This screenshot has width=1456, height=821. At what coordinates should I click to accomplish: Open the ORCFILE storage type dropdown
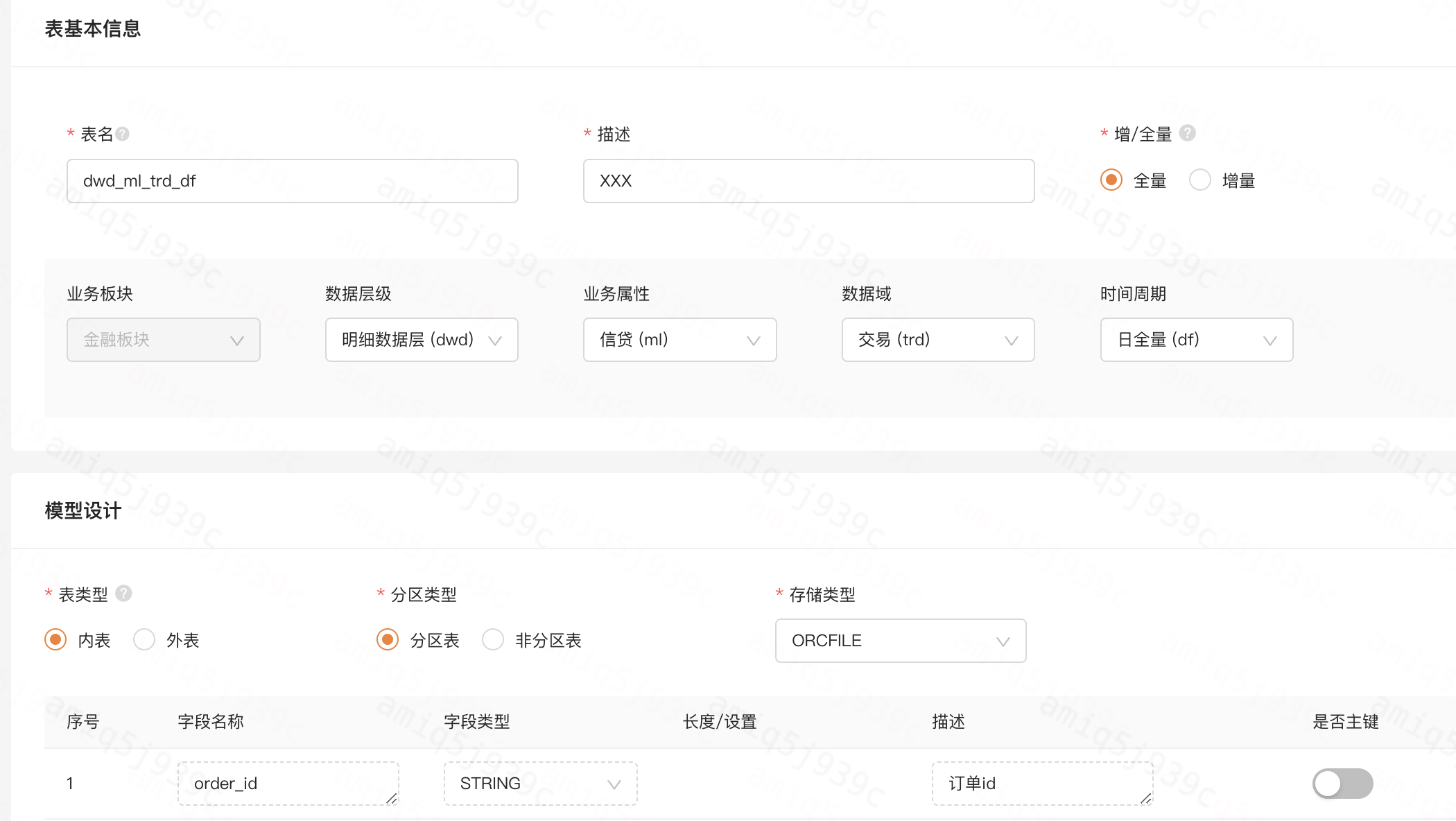click(900, 641)
